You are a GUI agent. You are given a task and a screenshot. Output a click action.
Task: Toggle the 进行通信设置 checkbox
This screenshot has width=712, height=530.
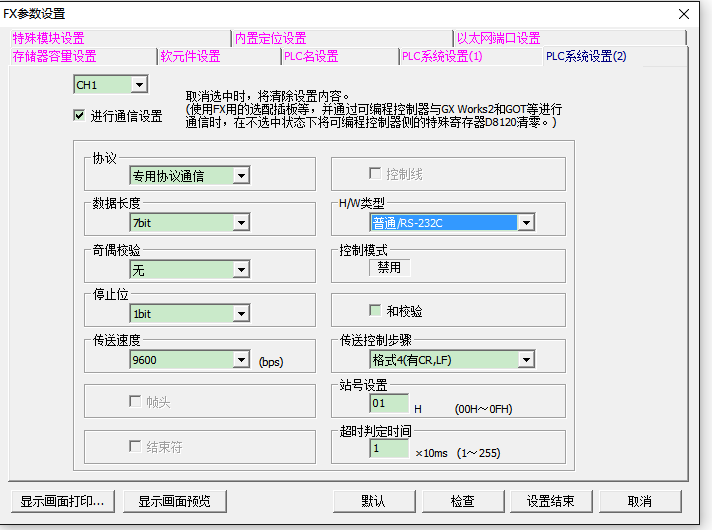coord(79,115)
